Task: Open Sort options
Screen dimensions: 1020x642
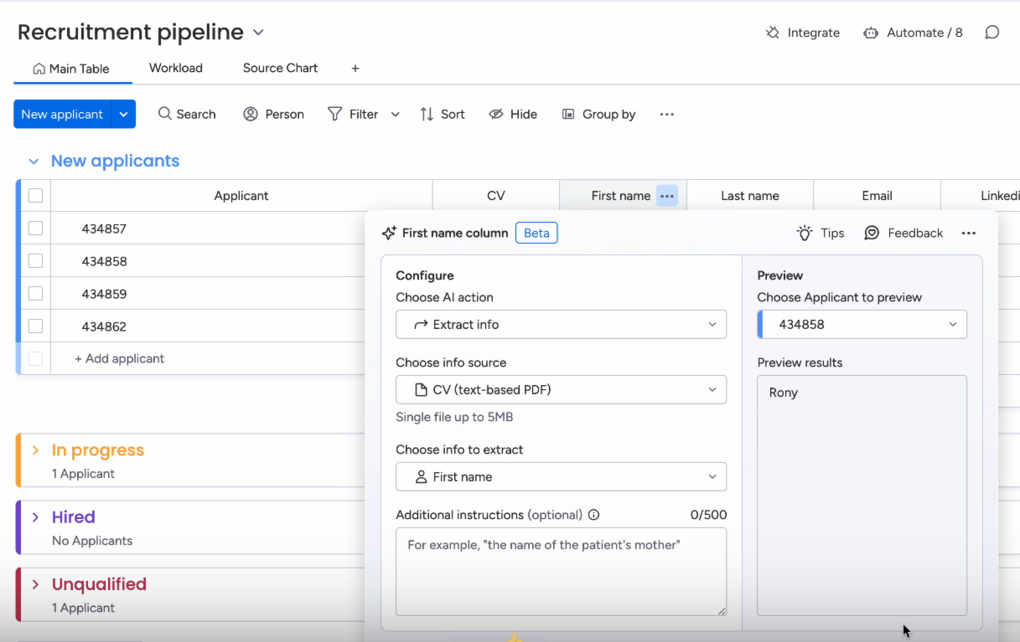Action: coord(442,114)
